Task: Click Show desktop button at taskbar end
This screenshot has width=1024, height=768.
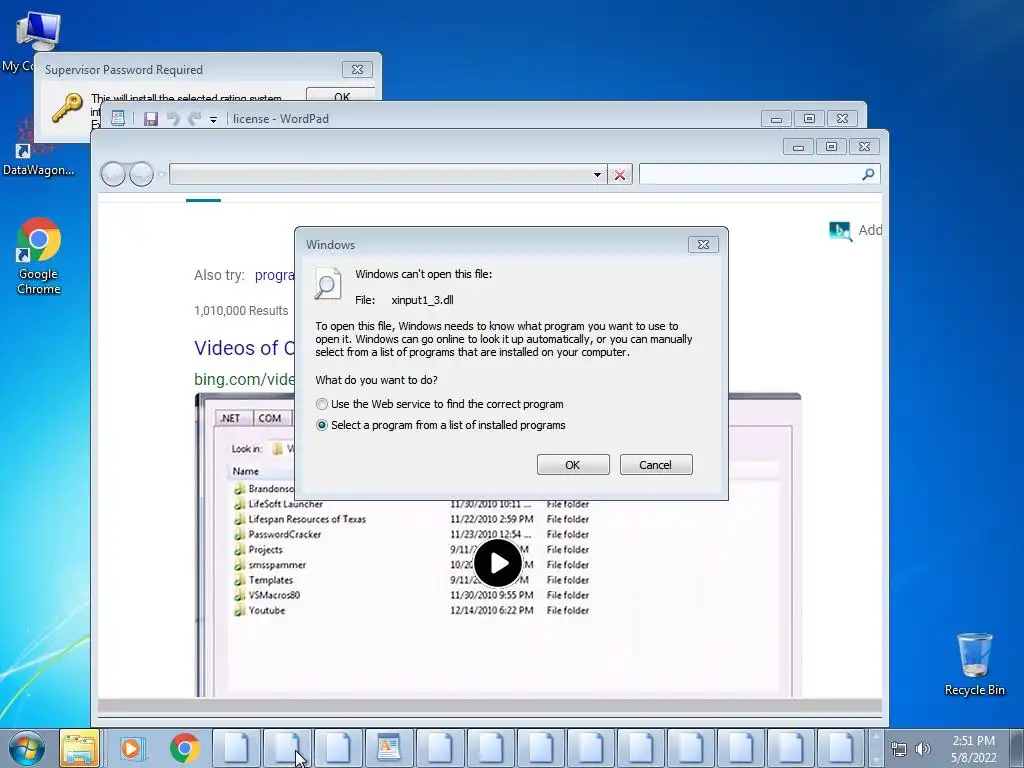Action: [x=1017, y=748]
